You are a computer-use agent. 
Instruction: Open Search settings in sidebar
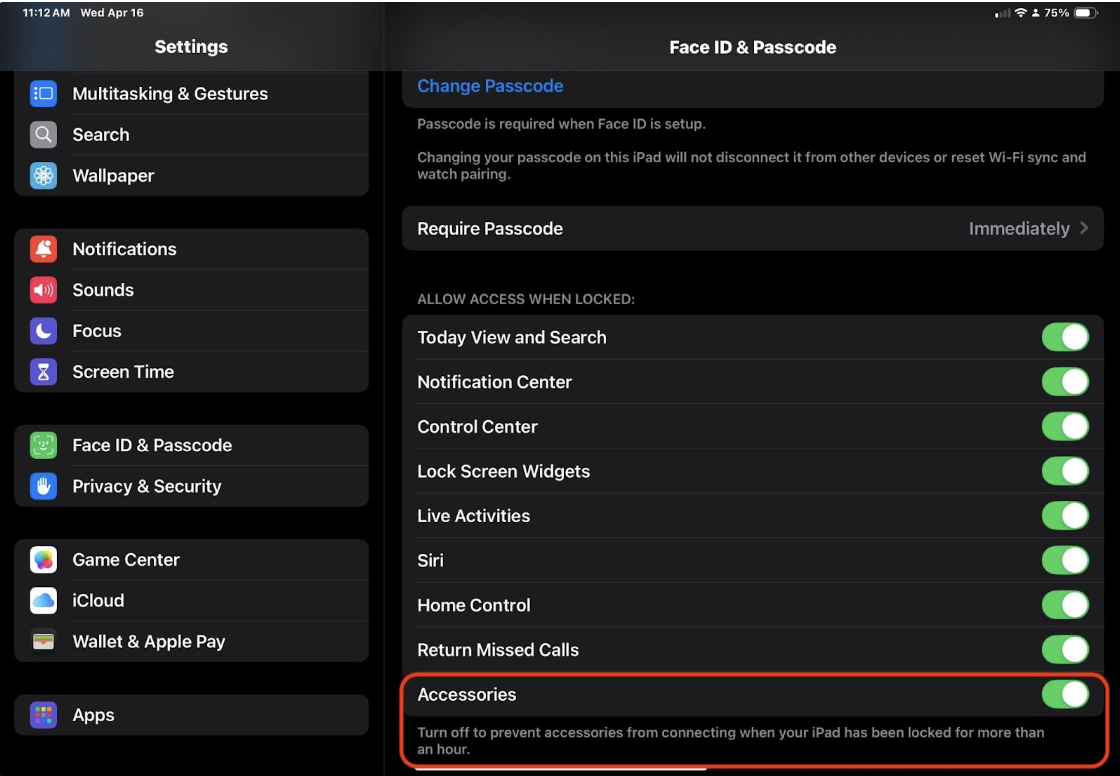(191, 134)
